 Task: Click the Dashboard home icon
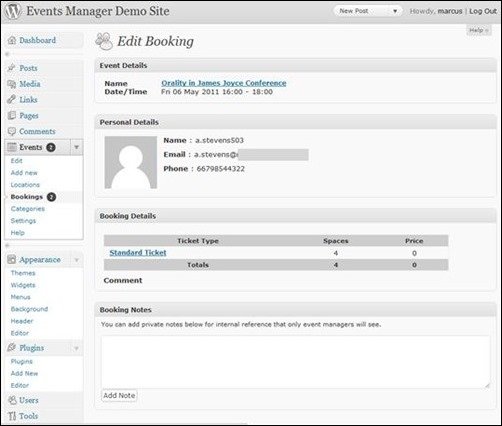click(12, 40)
